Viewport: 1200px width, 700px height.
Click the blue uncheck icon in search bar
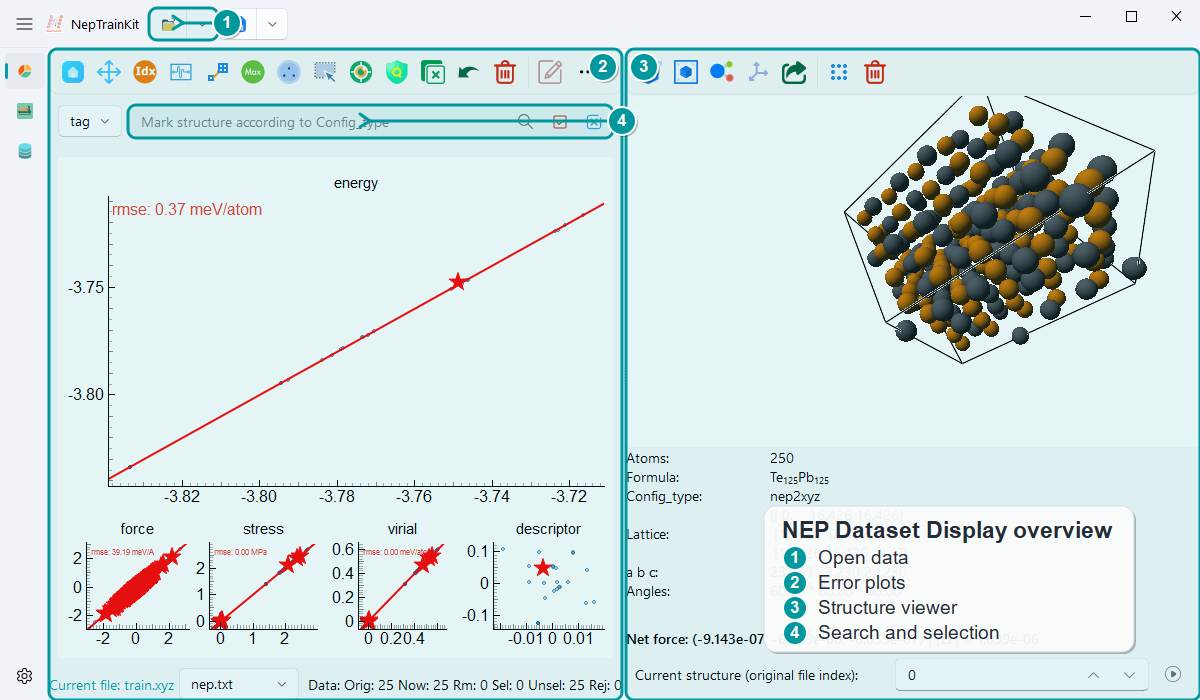tap(594, 122)
